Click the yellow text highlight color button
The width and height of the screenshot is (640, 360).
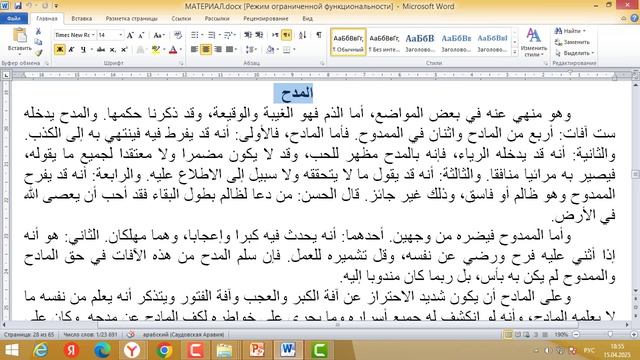tap(155, 50)
